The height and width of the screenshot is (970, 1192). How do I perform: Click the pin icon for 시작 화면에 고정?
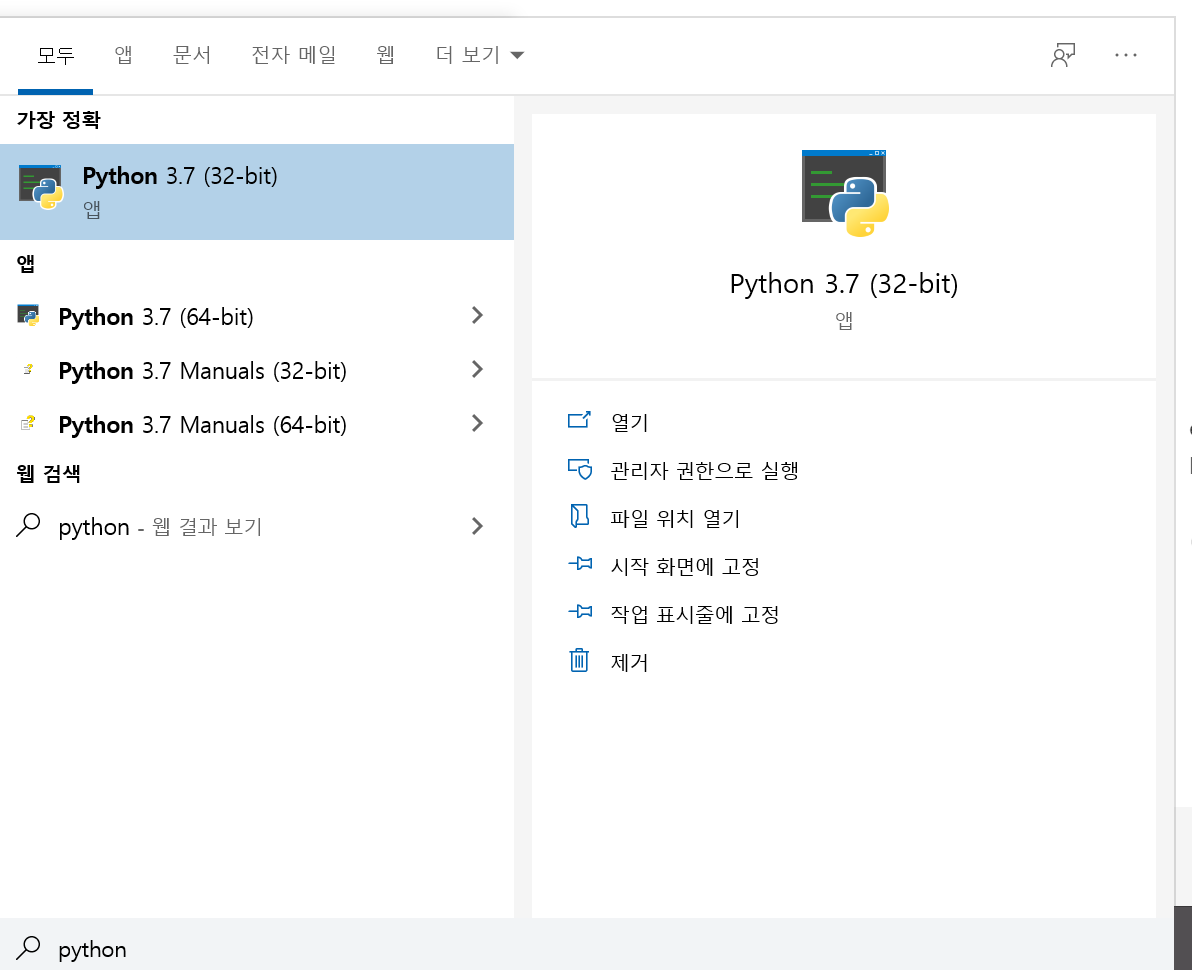pos(580,564)
